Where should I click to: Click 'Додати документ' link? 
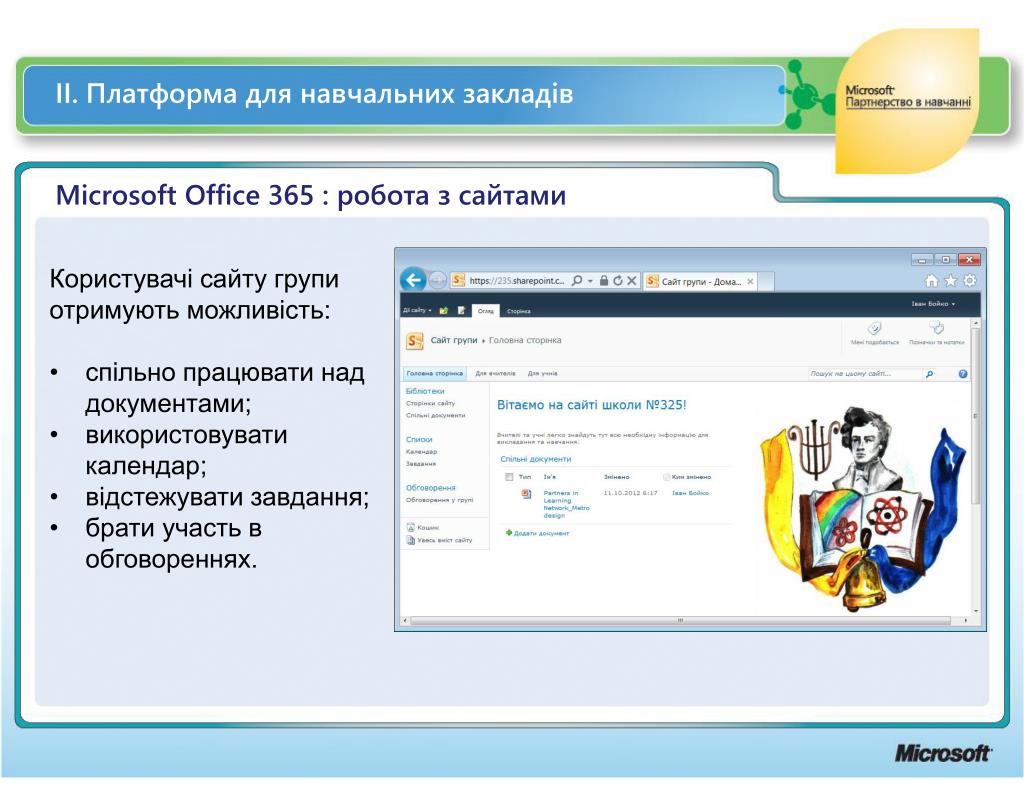541,534
